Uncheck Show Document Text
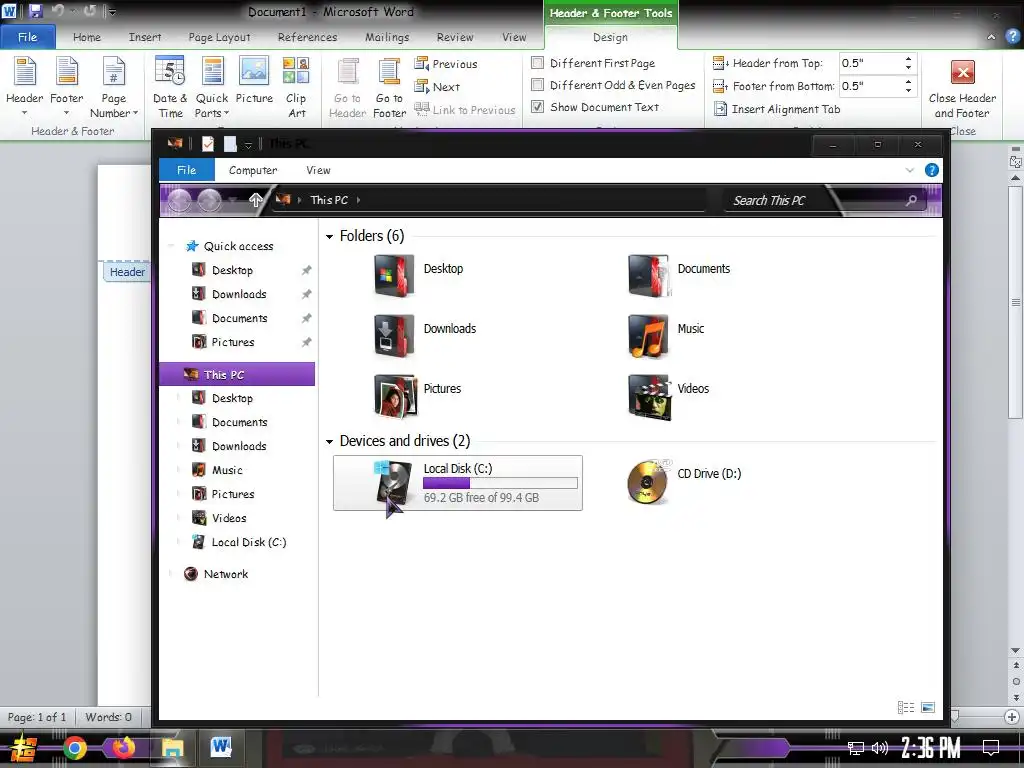This screenshot has width=1024, height=768. [537, 106]
